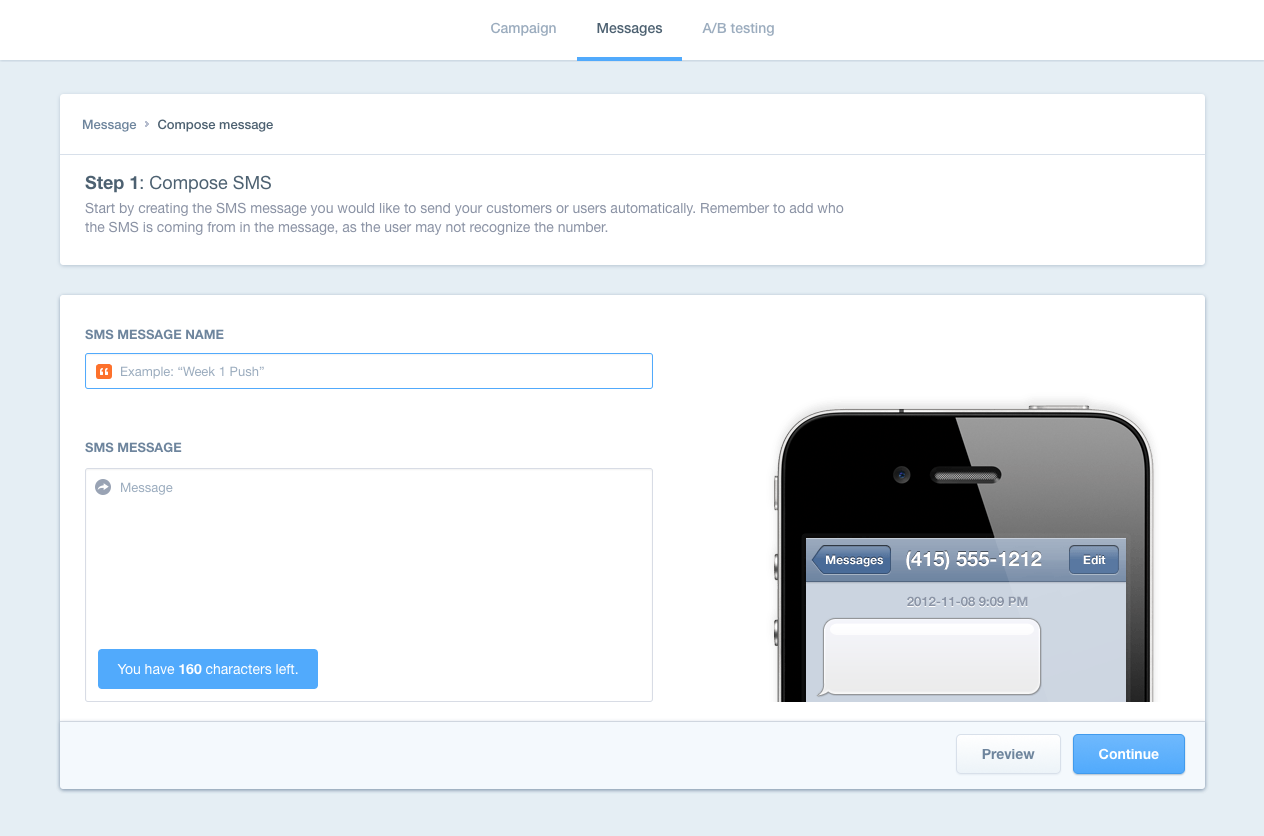Image resolution: width=1264 pixels, height=836 pixels.
Task: Click the 160 characters left counter
Action: click(x=208, y=669)
